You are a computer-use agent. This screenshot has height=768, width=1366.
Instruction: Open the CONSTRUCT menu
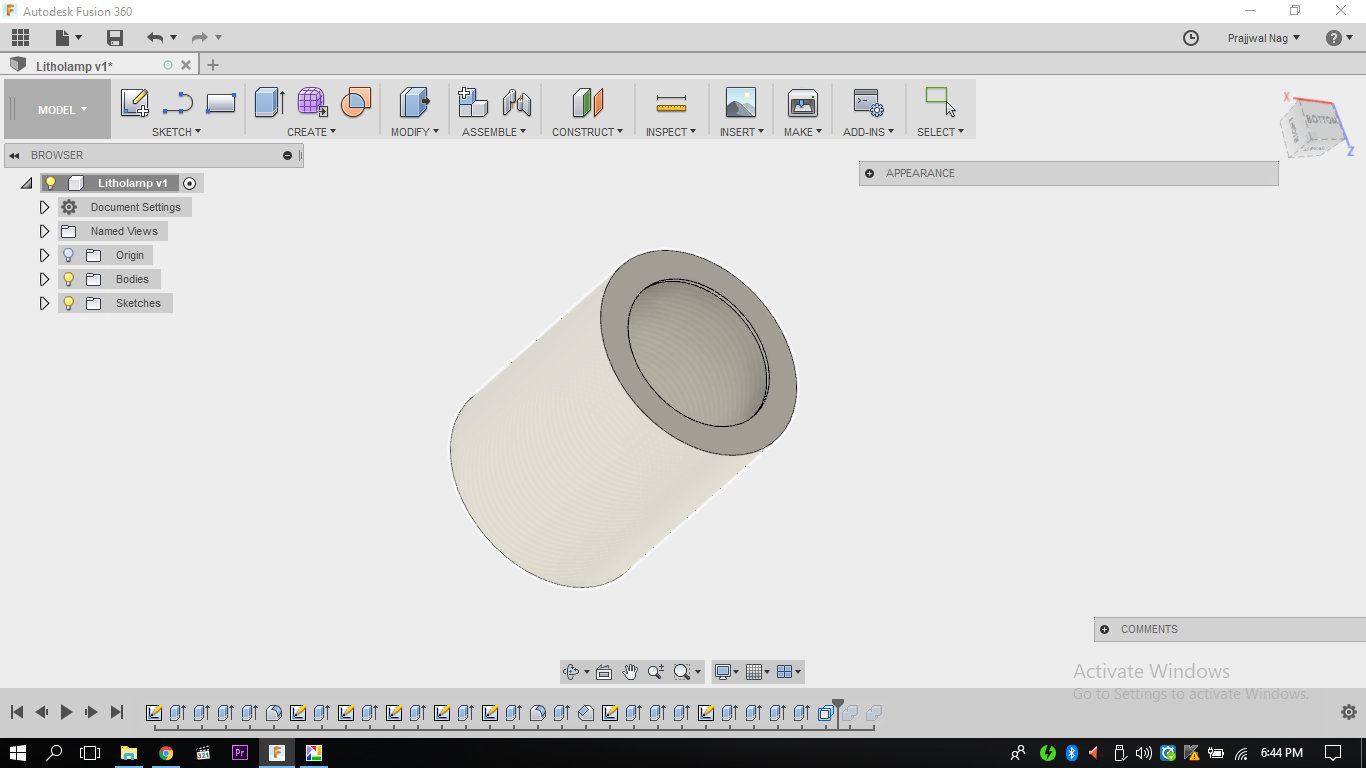(587, 132)
